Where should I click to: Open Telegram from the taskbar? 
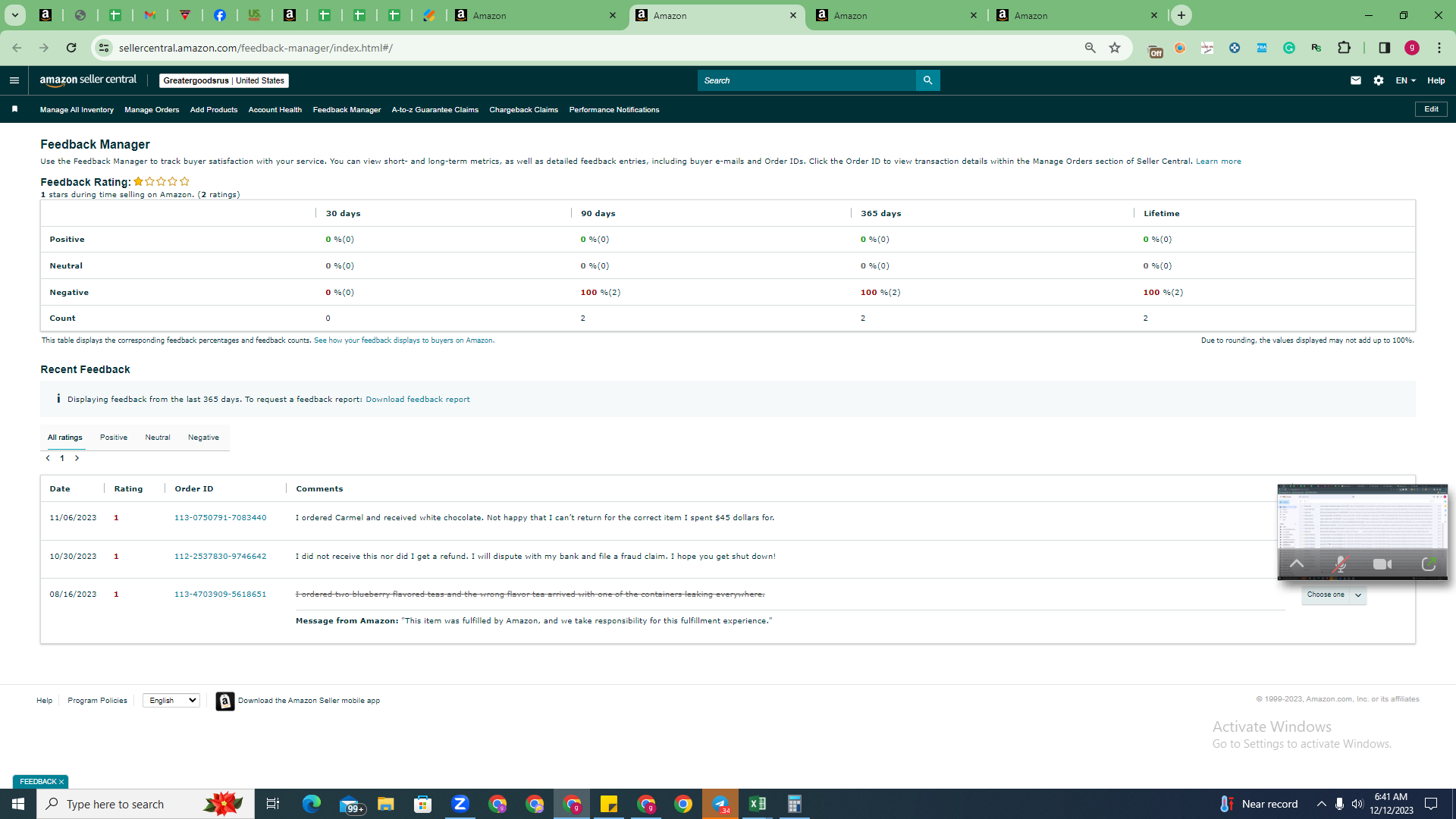[720, 804]
